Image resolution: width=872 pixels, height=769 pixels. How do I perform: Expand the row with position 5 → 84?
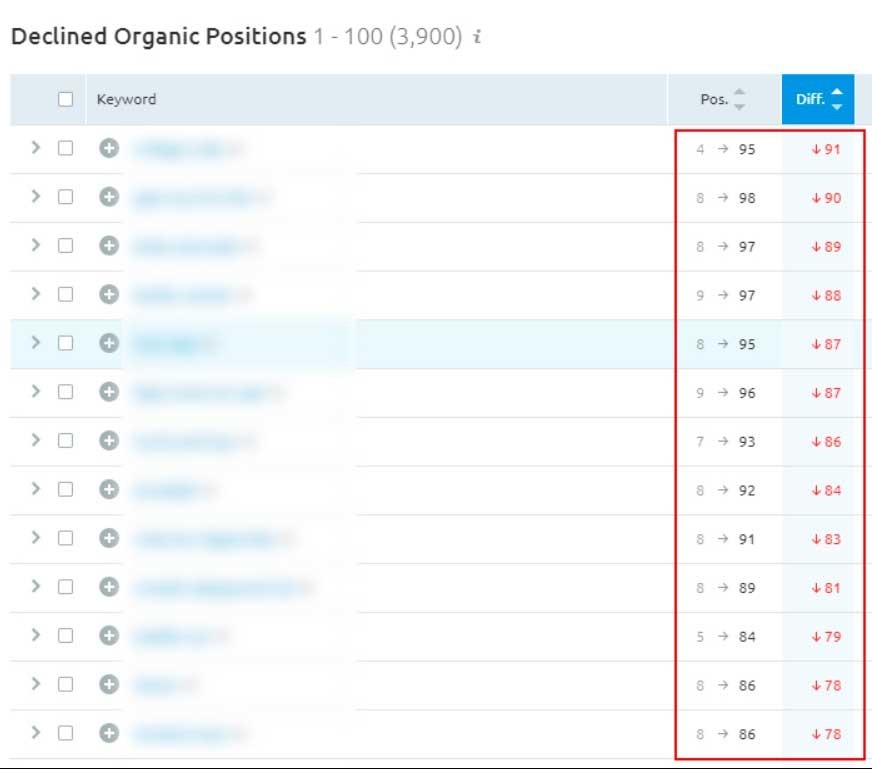click(36, 635)
